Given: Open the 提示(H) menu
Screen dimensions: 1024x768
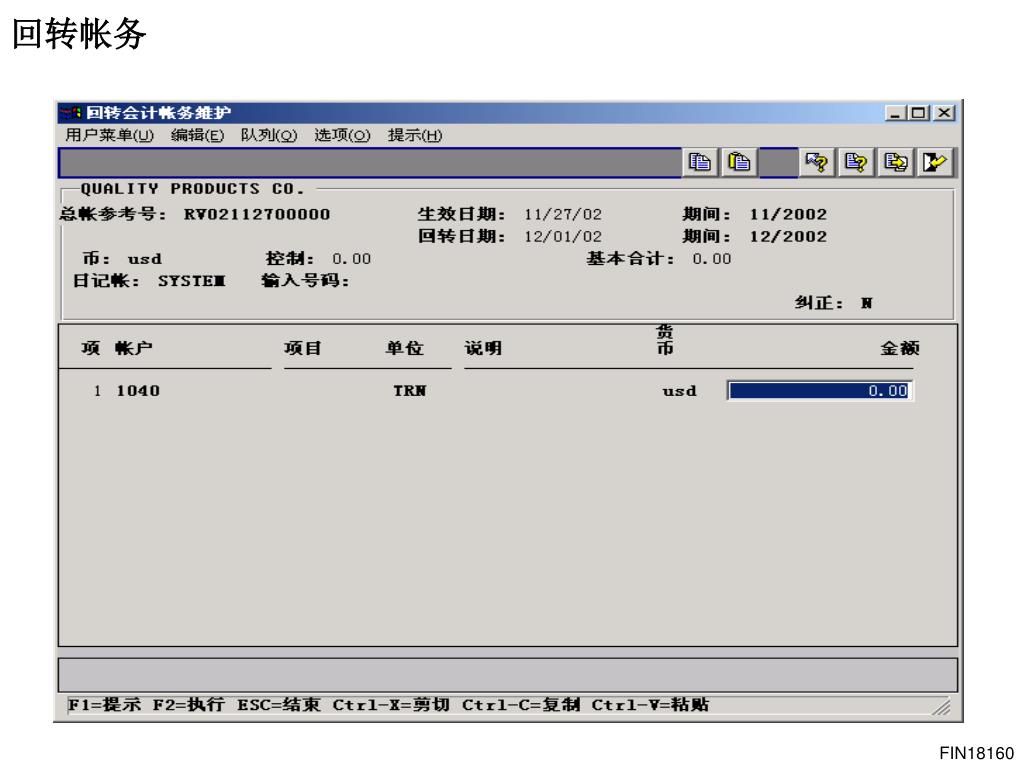Looking at the screenshot, I should (x=415, y=136).
